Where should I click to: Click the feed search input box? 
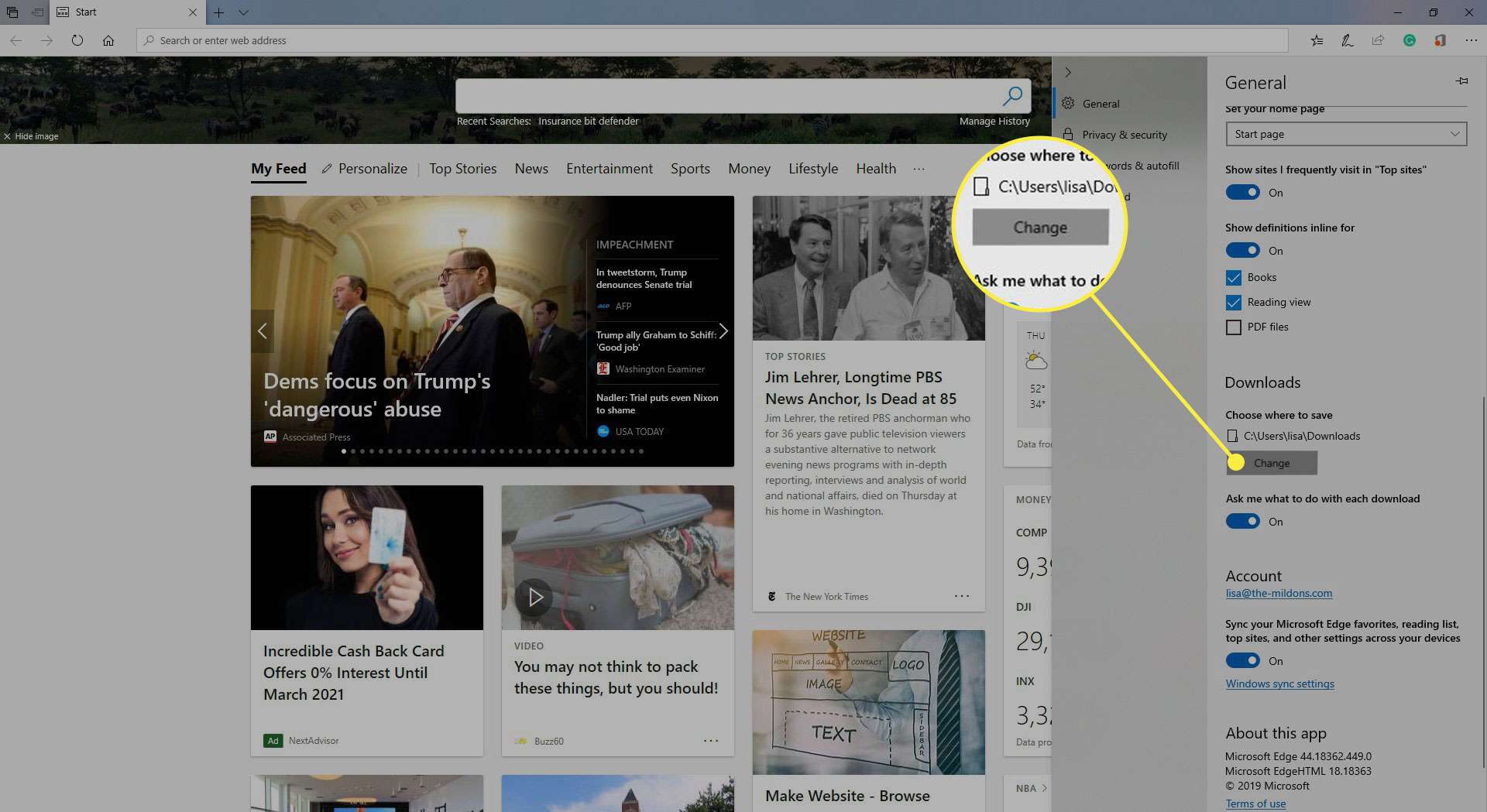(x=728, y=96)
